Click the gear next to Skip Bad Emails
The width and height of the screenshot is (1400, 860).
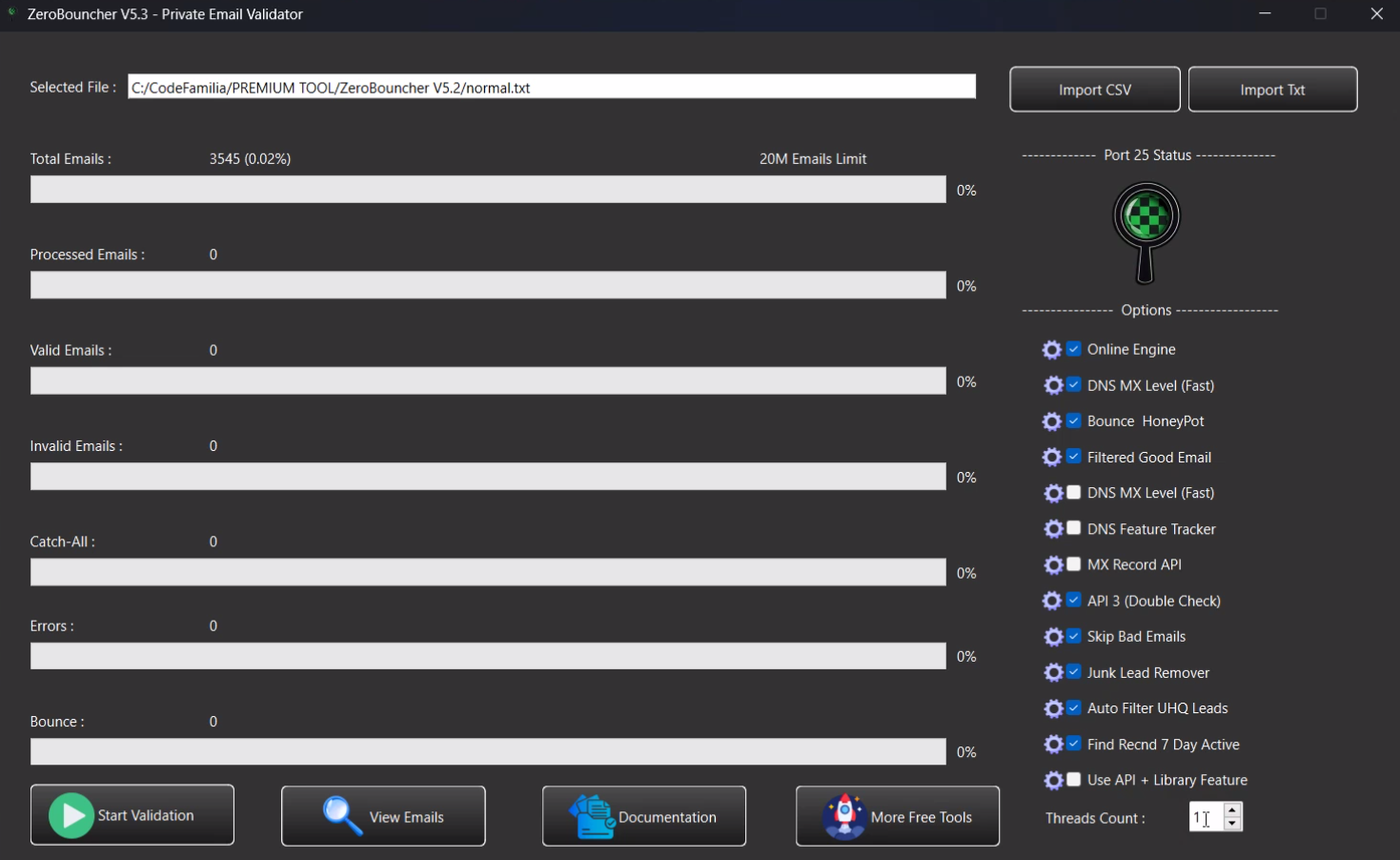(1052, 637)
